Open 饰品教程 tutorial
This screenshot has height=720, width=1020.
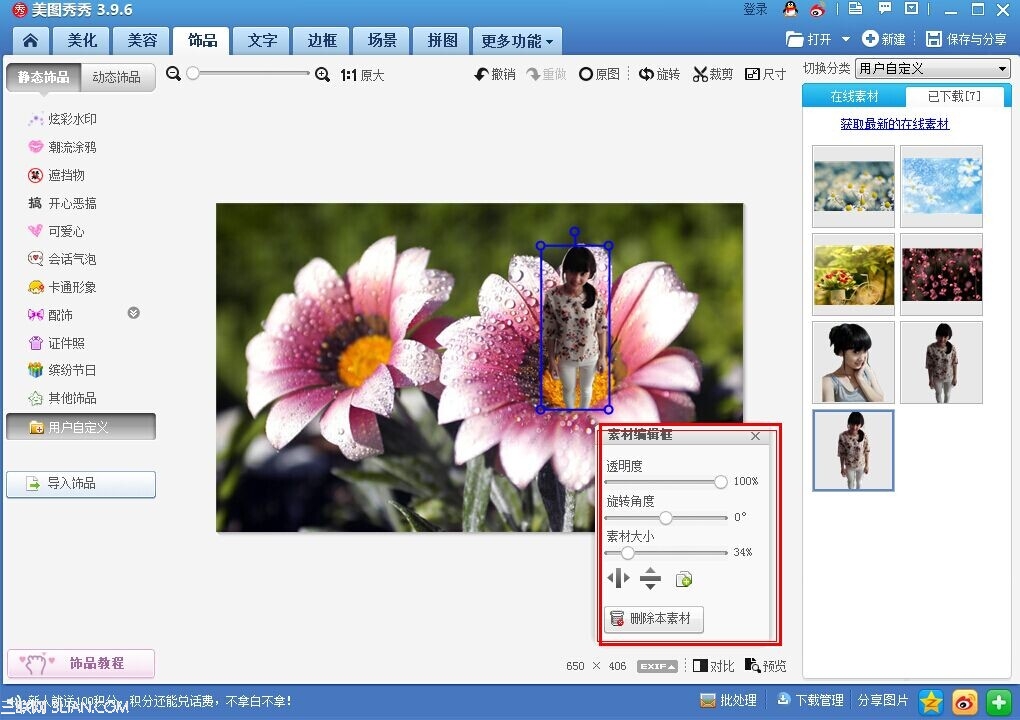[x=81, y=663]
